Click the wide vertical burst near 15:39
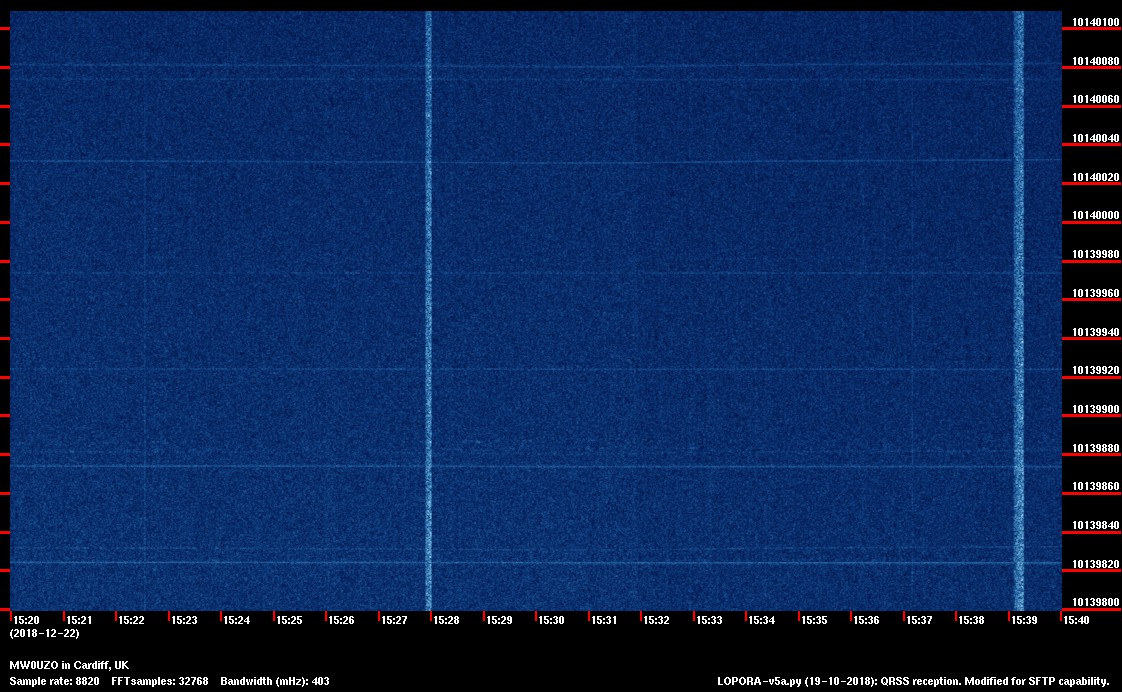 coord(1019,300)
